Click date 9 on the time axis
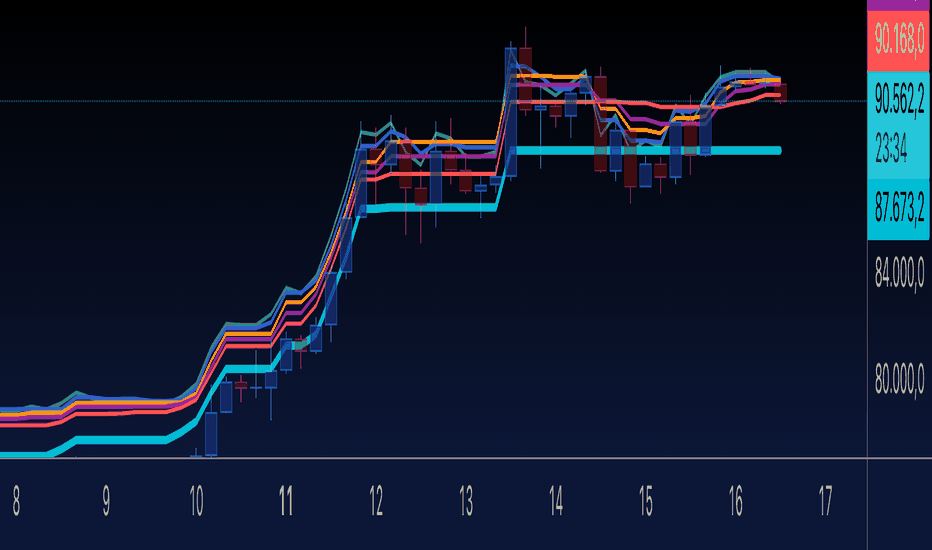Image resolution: width=932 pixels, height=550 pixels. 106,501
